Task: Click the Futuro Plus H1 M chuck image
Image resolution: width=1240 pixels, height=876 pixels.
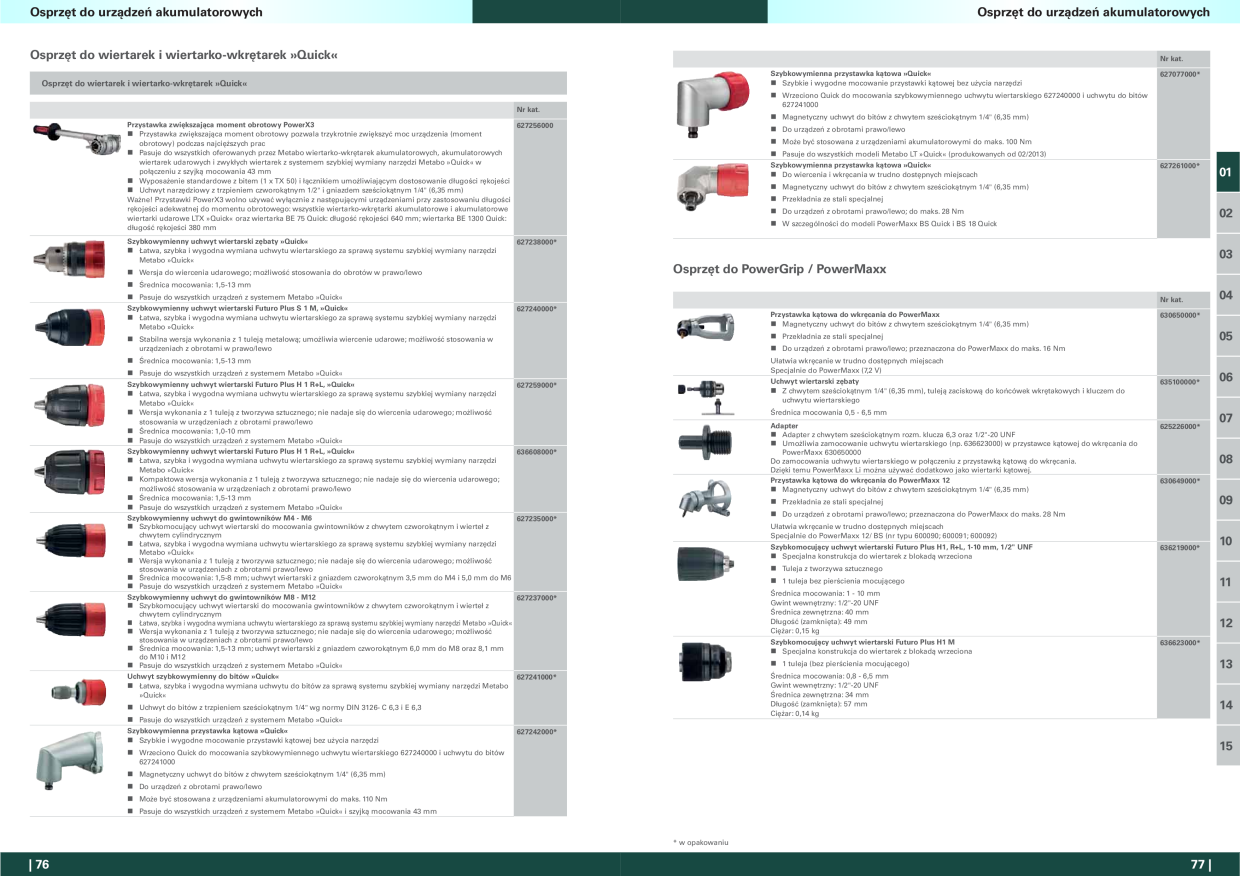Action: [707, 660]
